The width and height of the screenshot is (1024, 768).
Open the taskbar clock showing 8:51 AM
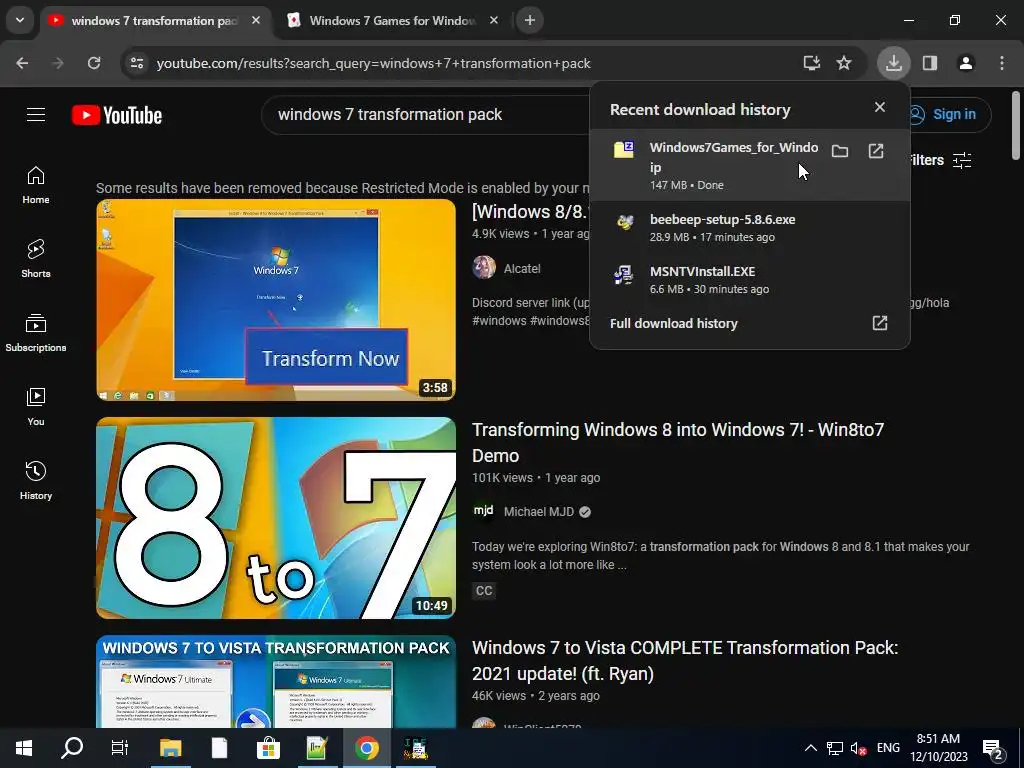pyautogui.click(x=939, y=748)
